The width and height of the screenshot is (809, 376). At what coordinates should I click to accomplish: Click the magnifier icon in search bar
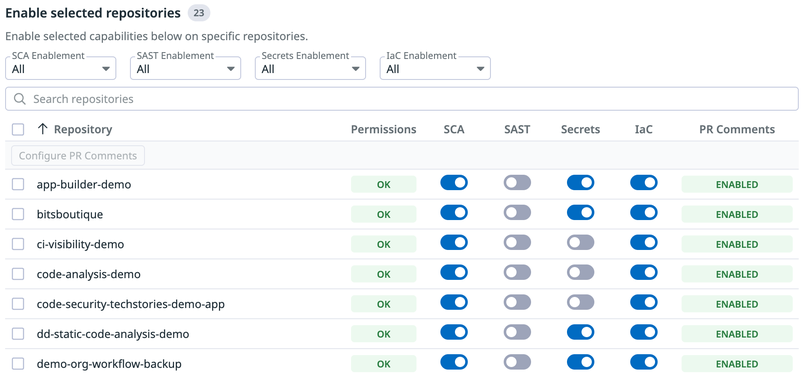point(20,99)
